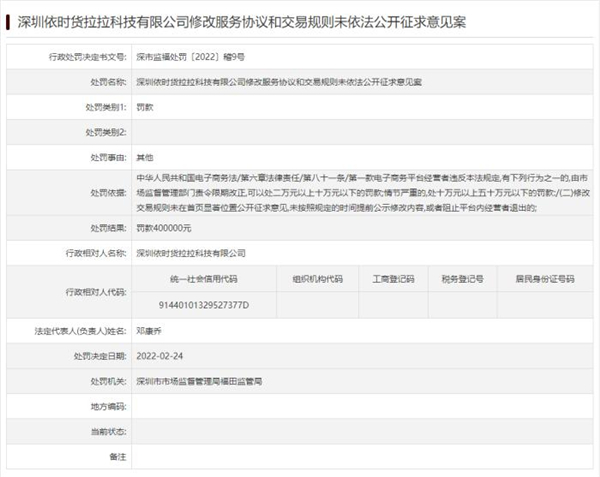The height and width of the screenshot is (477, 600).
Task: Click the 工商登记码 column header
Action: [392, 279]
